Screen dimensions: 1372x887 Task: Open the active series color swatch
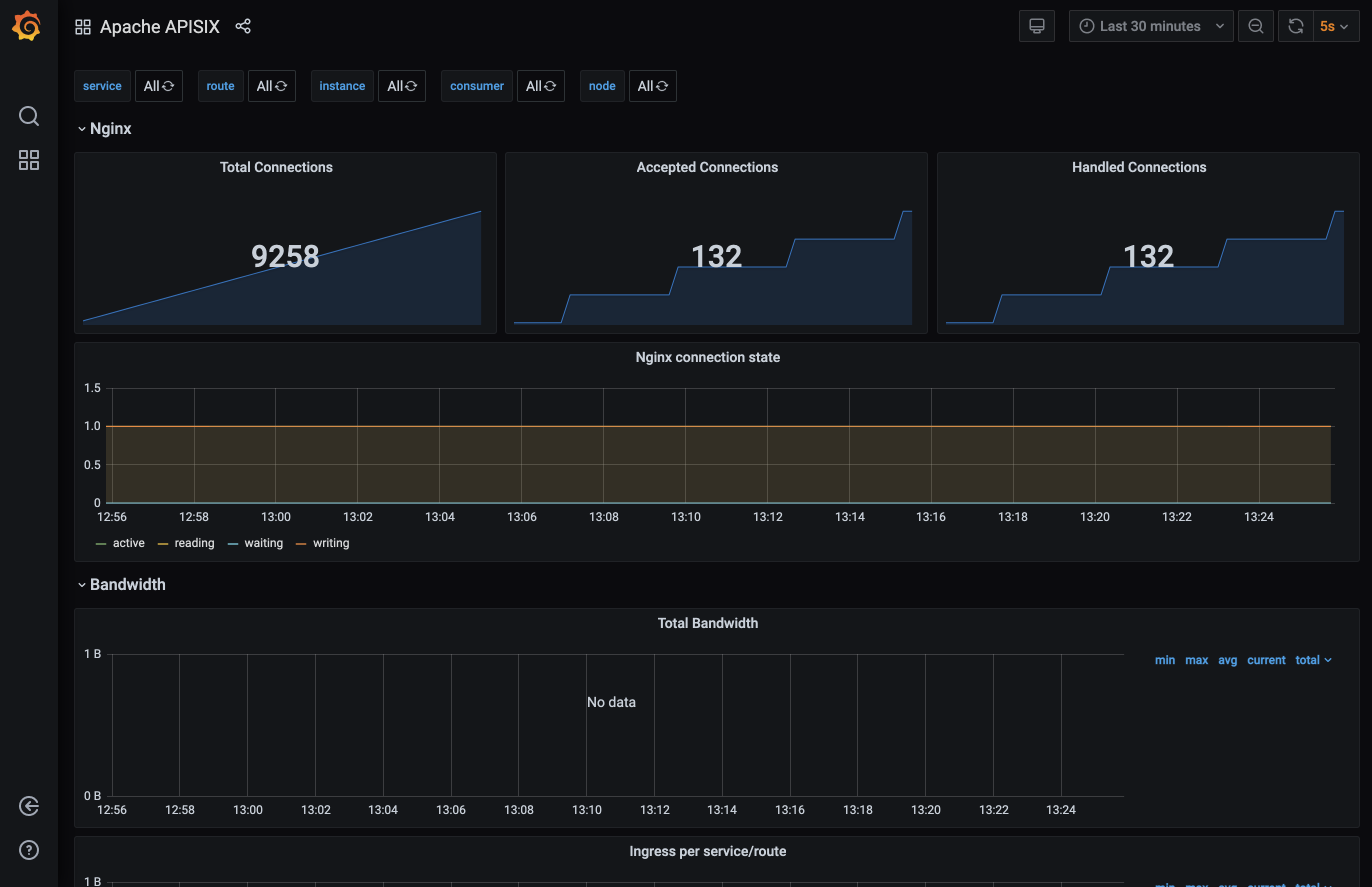(x=101, y=543)
